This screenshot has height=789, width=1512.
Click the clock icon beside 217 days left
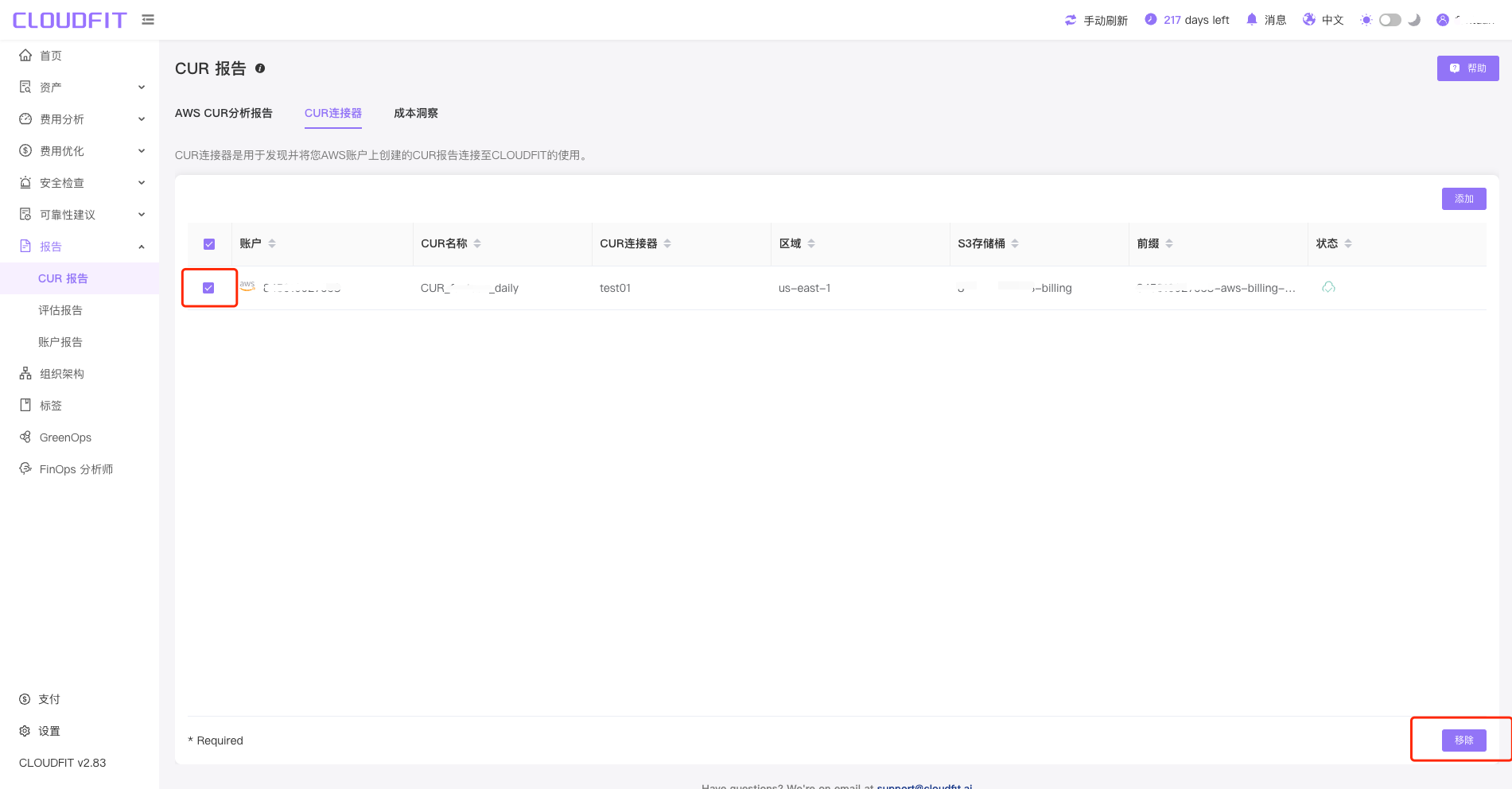pos(1151,19)
